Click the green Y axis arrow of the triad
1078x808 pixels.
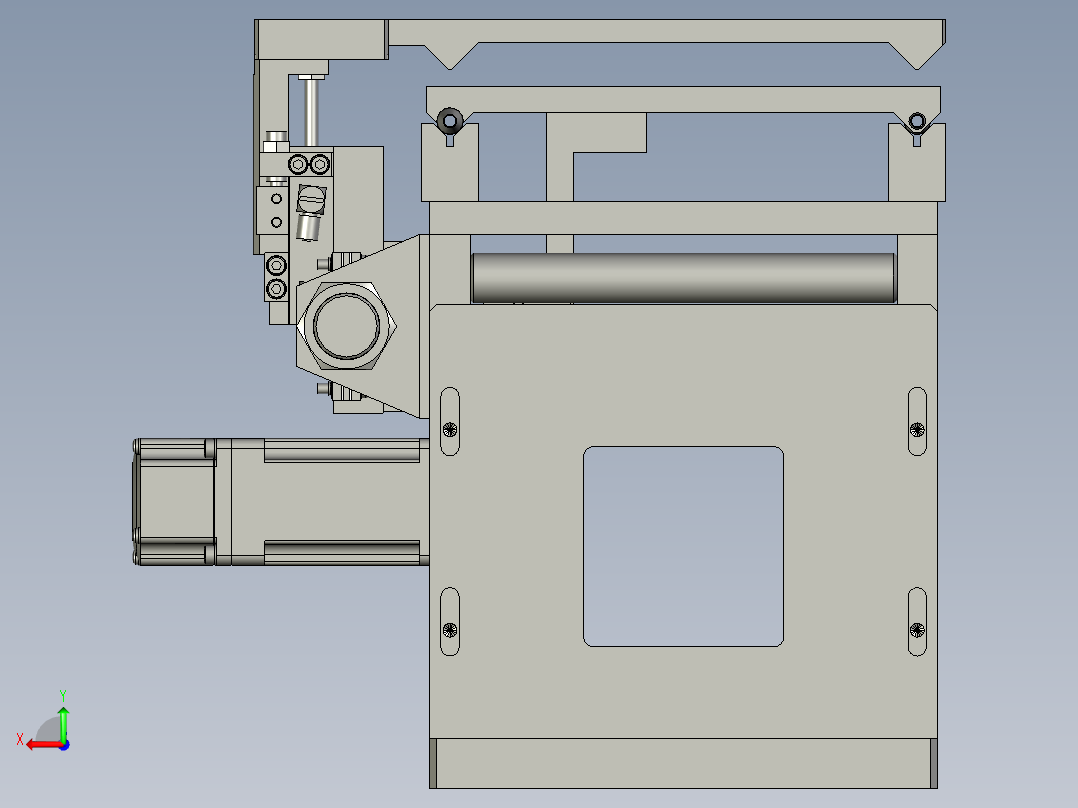[x=63, y=723]
